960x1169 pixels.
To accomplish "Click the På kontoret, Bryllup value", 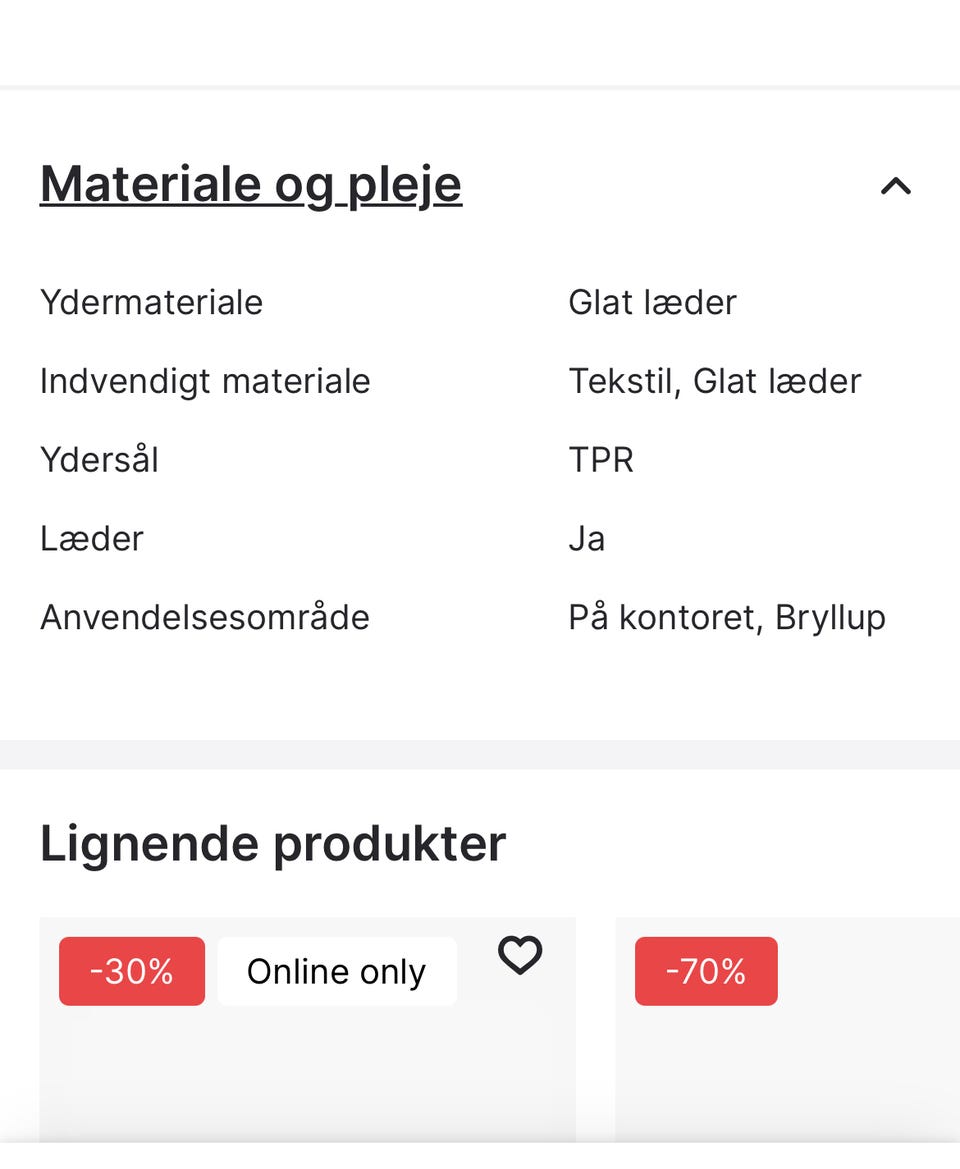I will point(726,617).
